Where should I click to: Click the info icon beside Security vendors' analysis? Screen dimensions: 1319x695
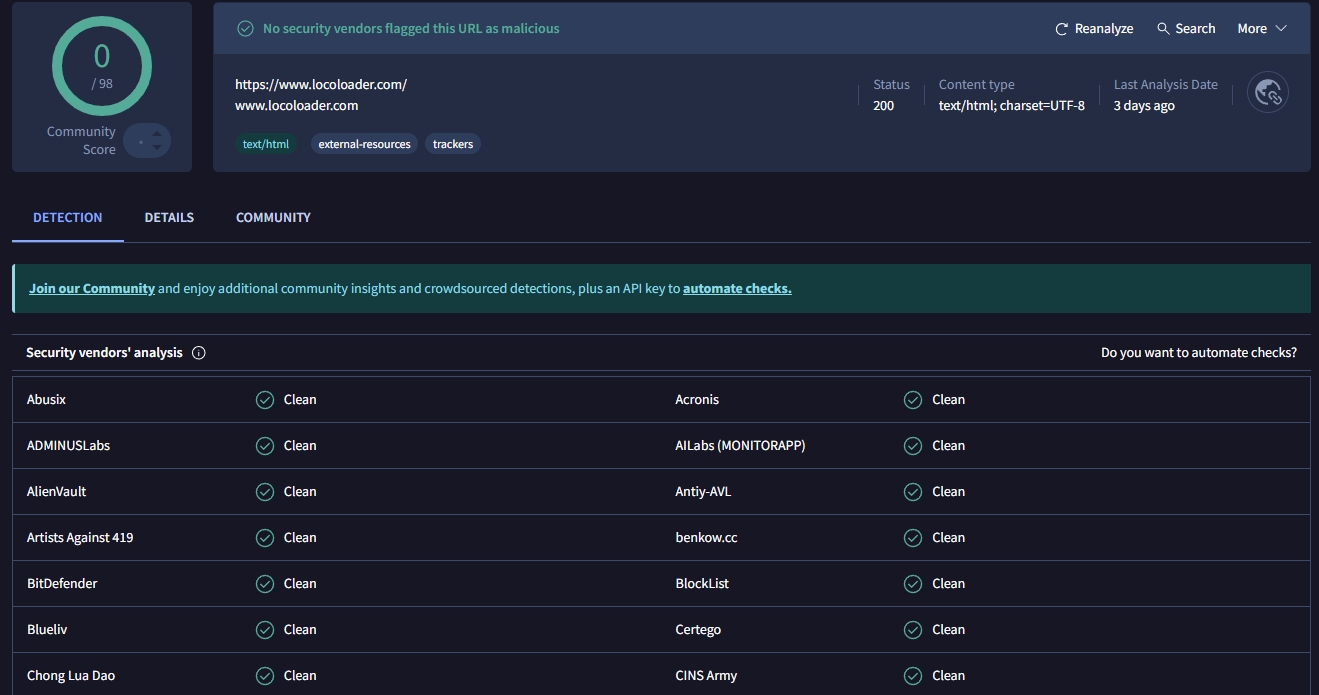point(199,353)
